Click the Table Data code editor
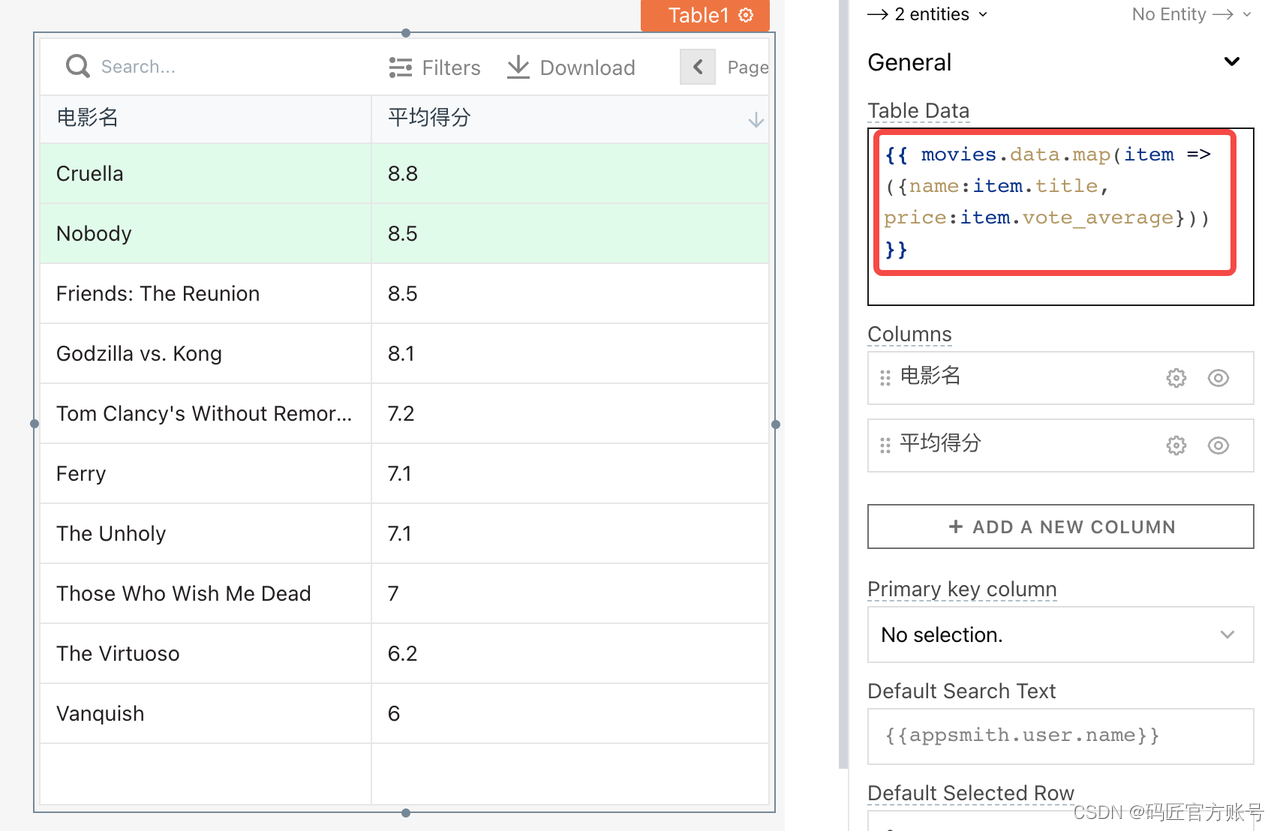The width and height of the screenshot is (1280, 831). tap(1060, 216)
